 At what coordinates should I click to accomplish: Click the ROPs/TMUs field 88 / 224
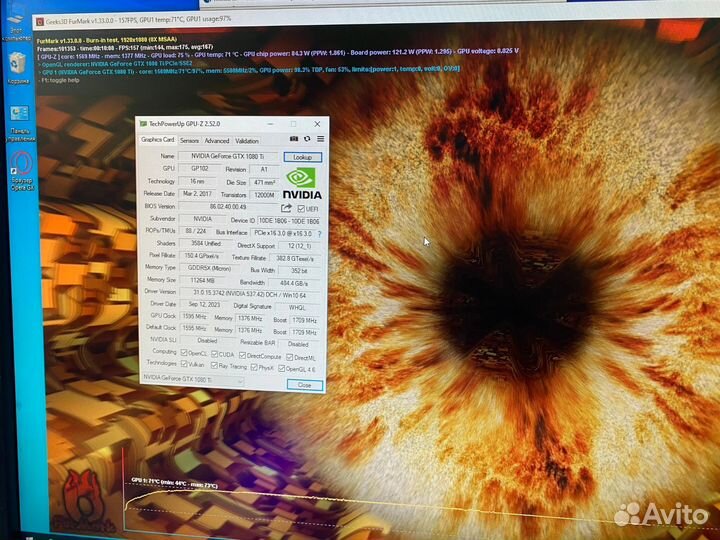pos(196,231)
